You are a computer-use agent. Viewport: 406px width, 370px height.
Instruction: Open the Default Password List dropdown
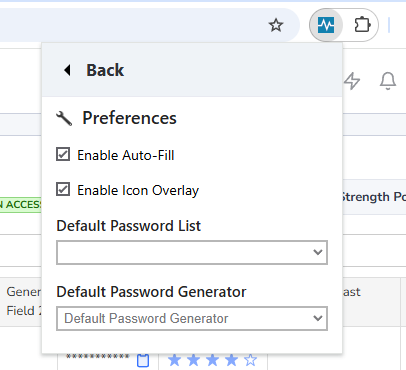[x=192, y=252]
